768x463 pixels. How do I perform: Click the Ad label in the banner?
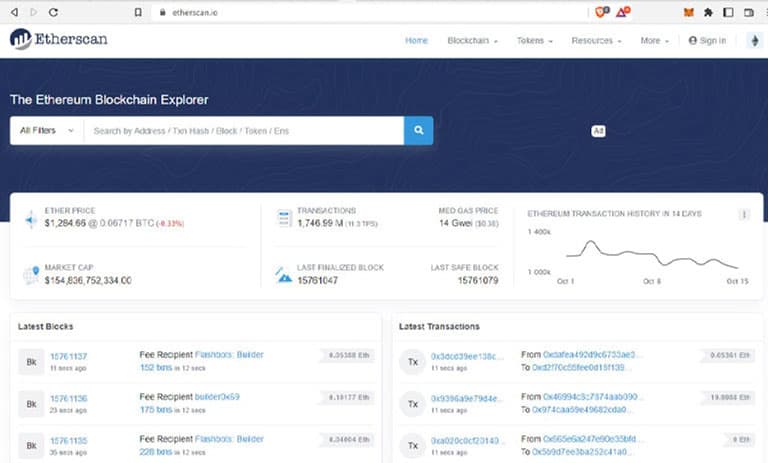(x=598, y=131)
